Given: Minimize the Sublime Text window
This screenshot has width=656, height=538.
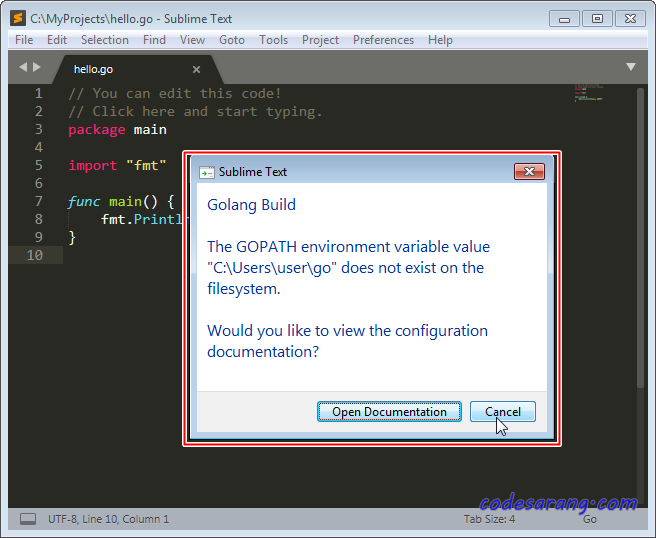Looking at the screenshot, I should 564,19.
